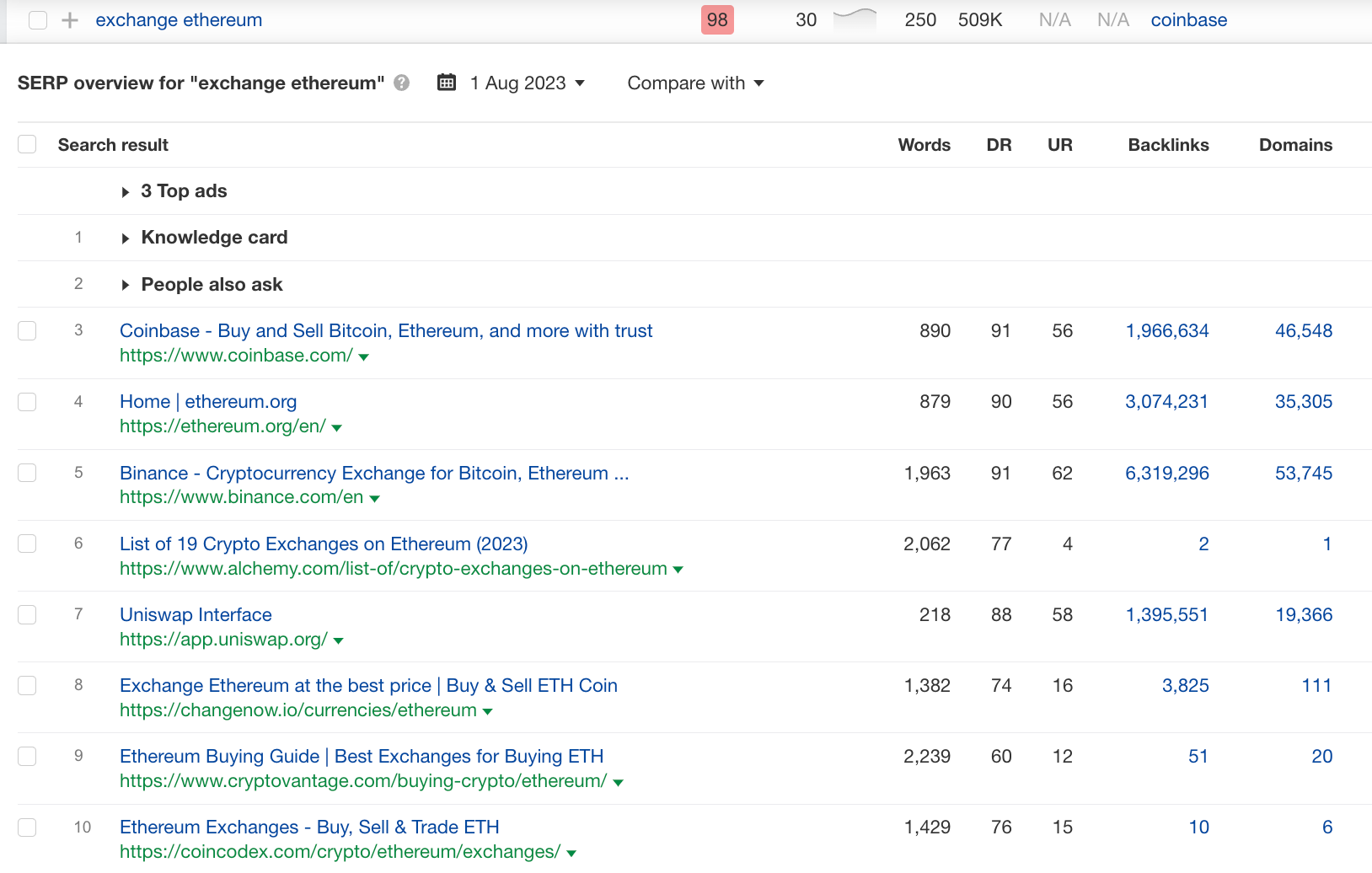The width and height of the screenshot is (1372, 873).
Task: Open changenow domains count 111
Action: (x=1316, y=685)
